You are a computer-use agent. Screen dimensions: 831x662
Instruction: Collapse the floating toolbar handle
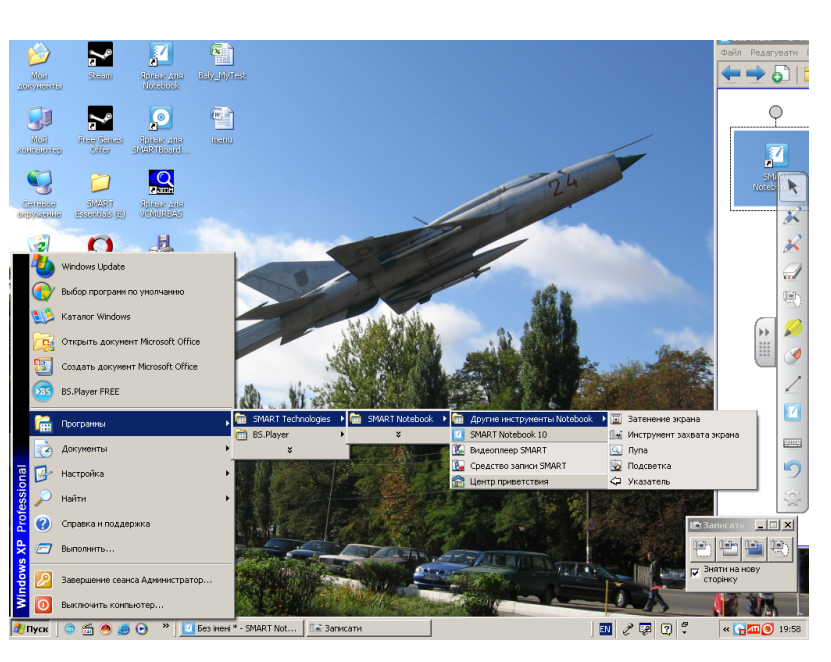pos(764,342)
